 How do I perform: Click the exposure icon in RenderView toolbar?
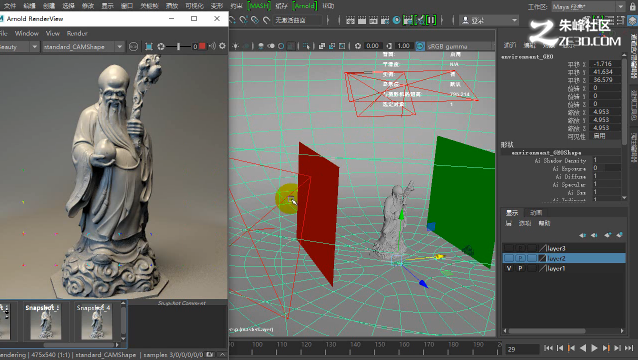point(161,47)
